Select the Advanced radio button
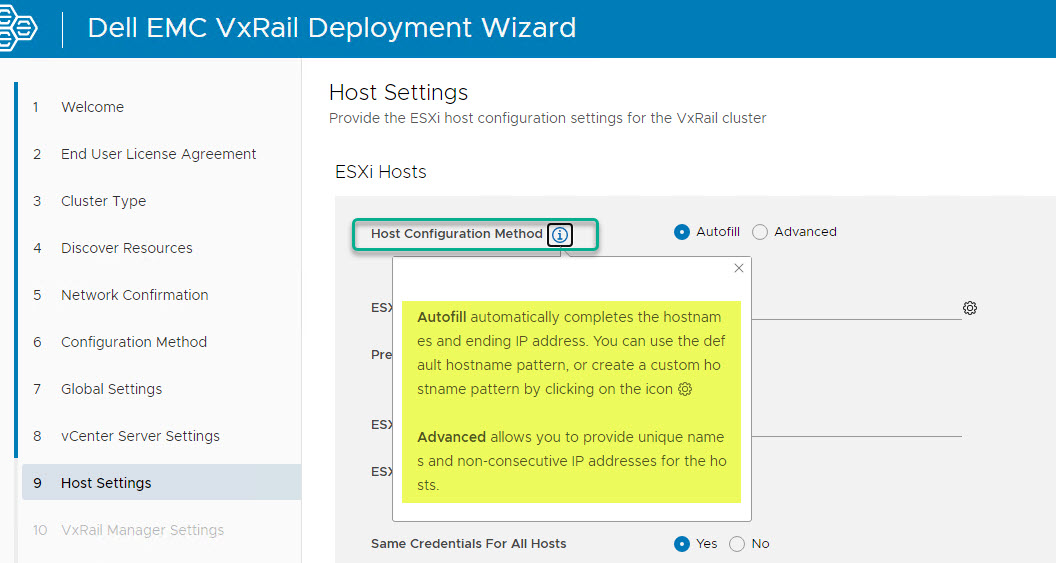The width and height of the screenshot is (1056, 563). 760,232
